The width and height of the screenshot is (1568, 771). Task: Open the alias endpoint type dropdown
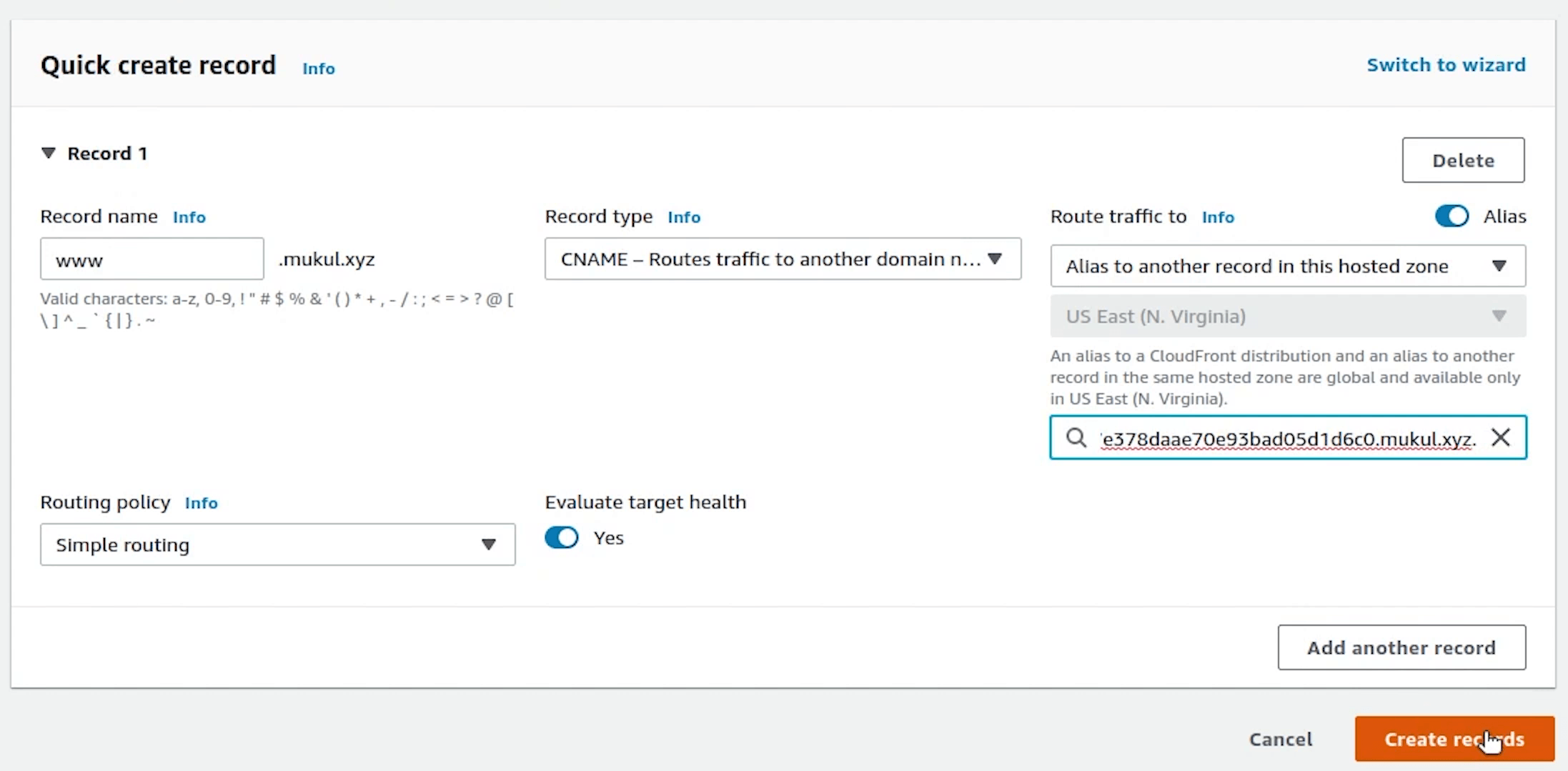1287,266
